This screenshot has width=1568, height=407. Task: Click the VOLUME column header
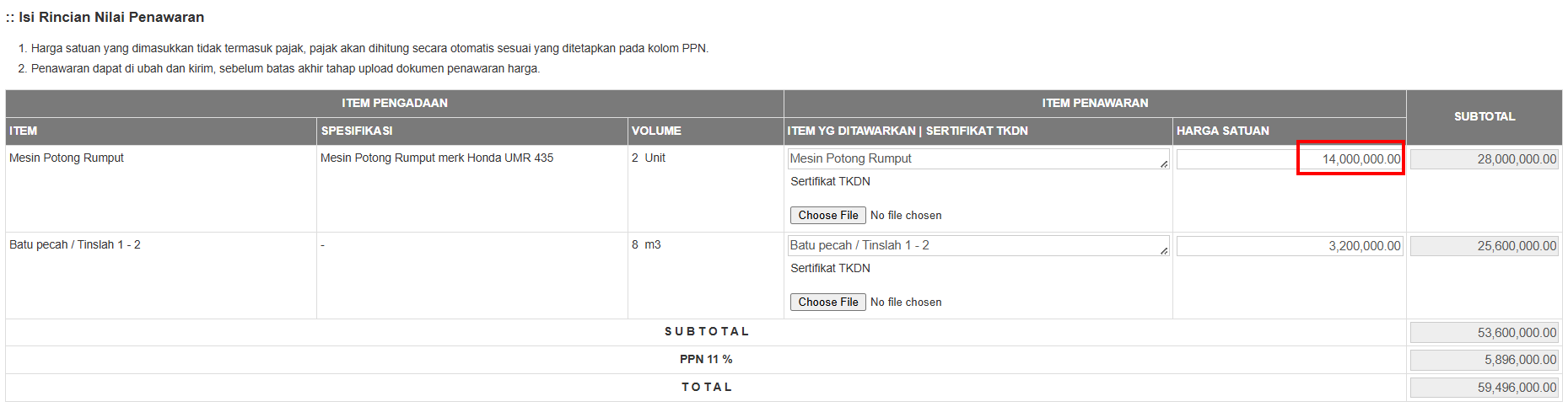tap(656, 131)
